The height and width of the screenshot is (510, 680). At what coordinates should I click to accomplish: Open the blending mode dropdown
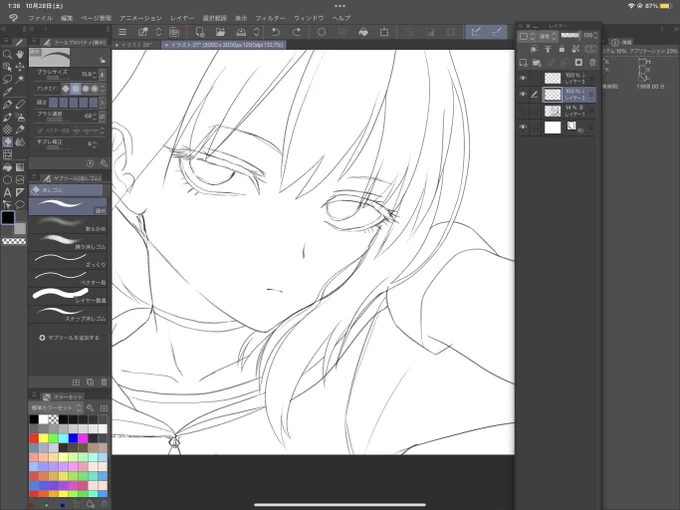click(x=548, y=36)
